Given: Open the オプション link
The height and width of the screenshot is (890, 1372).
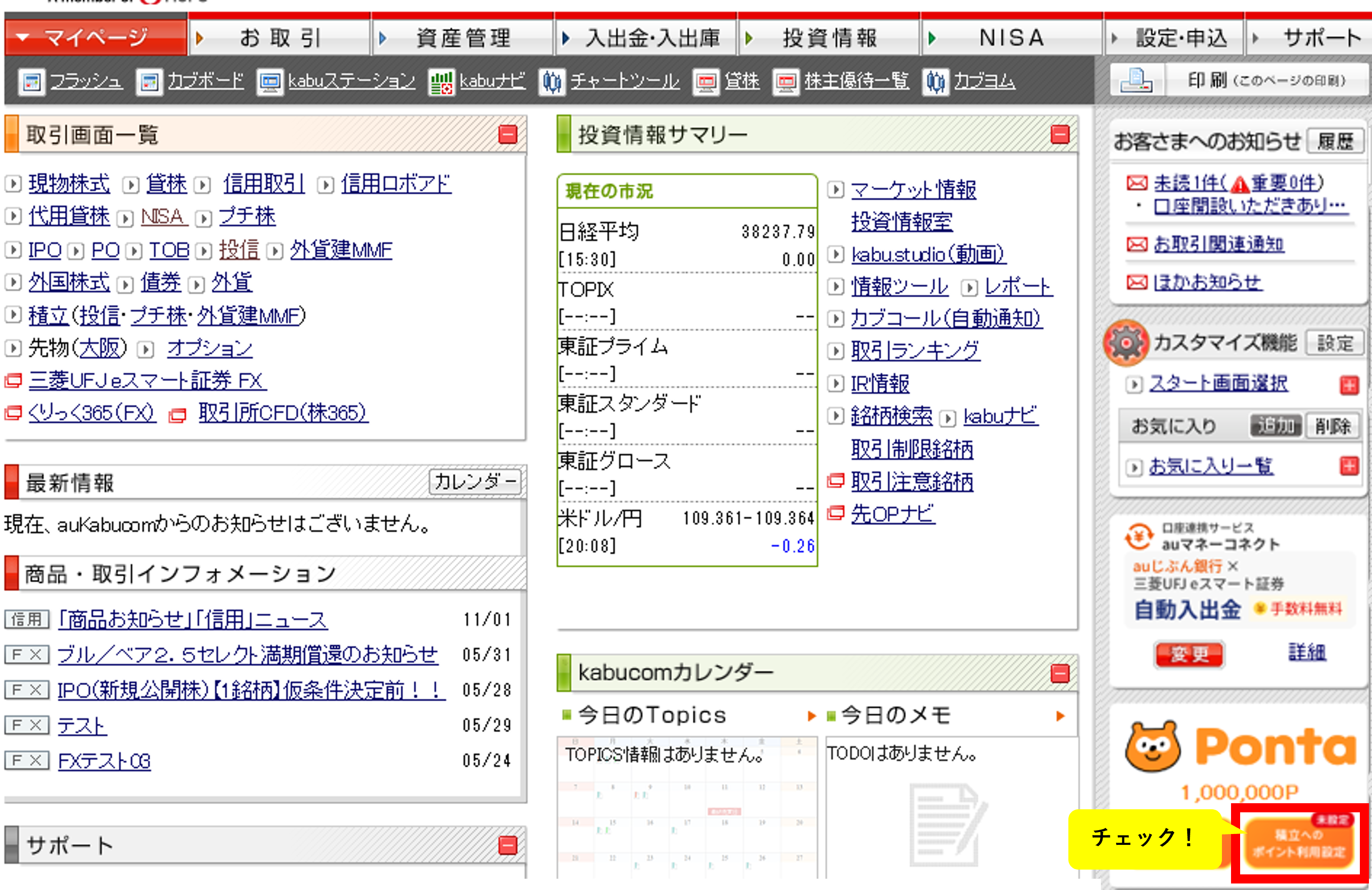Looking at the screenshot, I should [210, 348].
